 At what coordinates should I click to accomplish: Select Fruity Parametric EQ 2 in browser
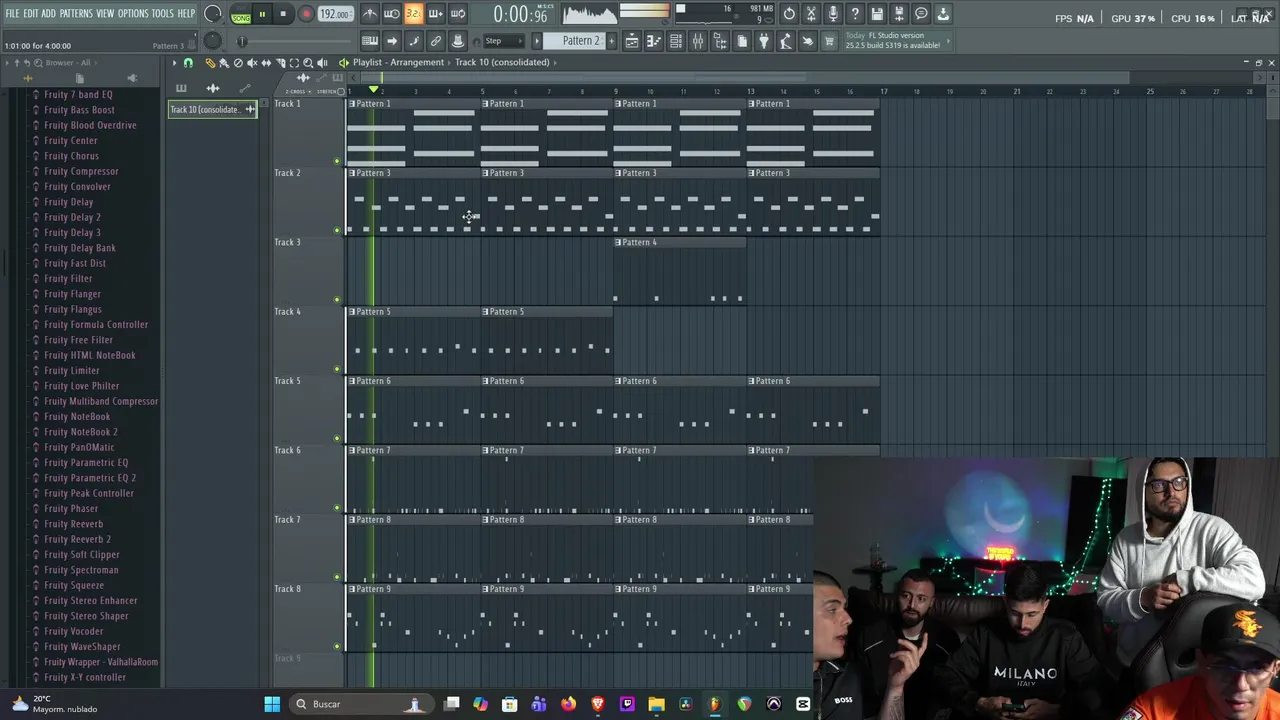click(x=90, y=478)
